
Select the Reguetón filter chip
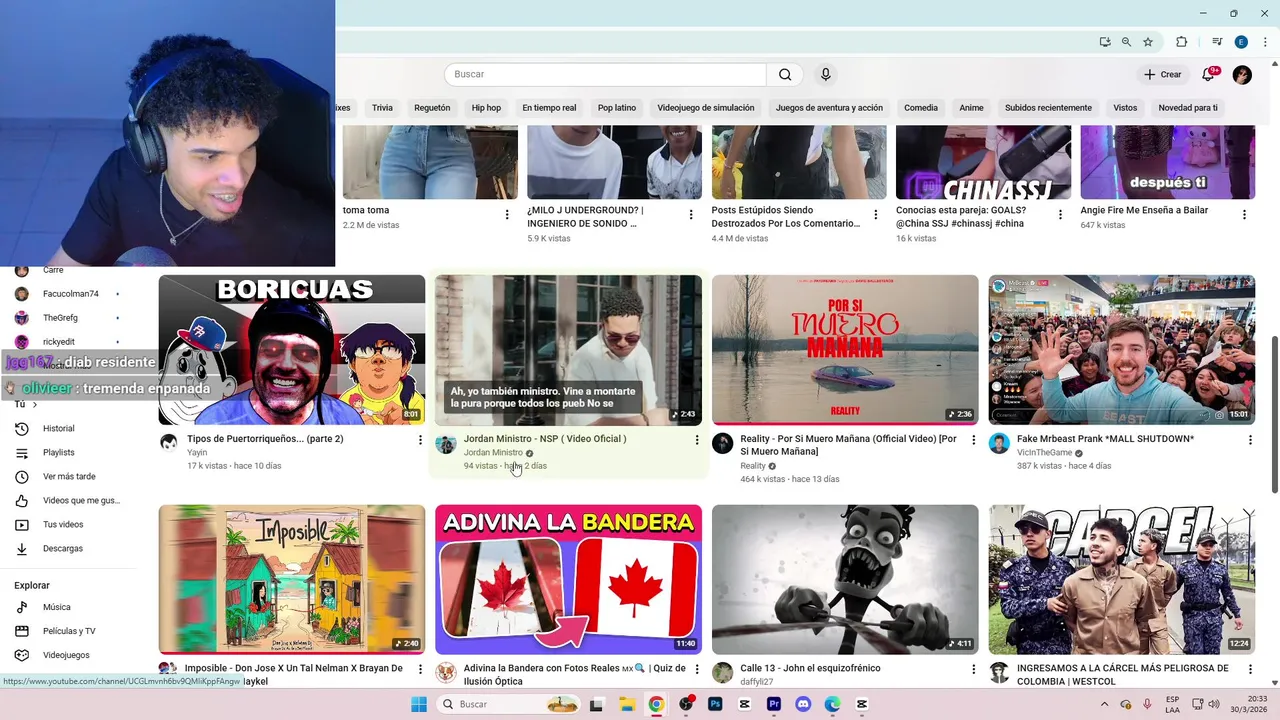pos(432,108)
